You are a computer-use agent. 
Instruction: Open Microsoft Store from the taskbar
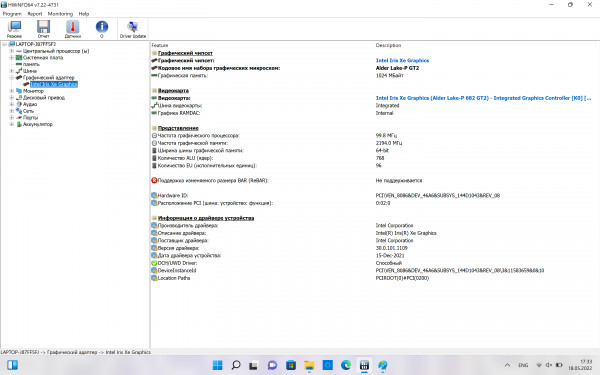click(x=291, y=365)
